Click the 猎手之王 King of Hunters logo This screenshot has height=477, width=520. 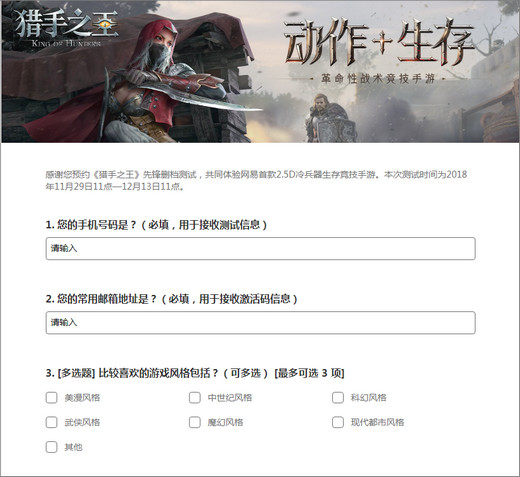pos(66,28)
